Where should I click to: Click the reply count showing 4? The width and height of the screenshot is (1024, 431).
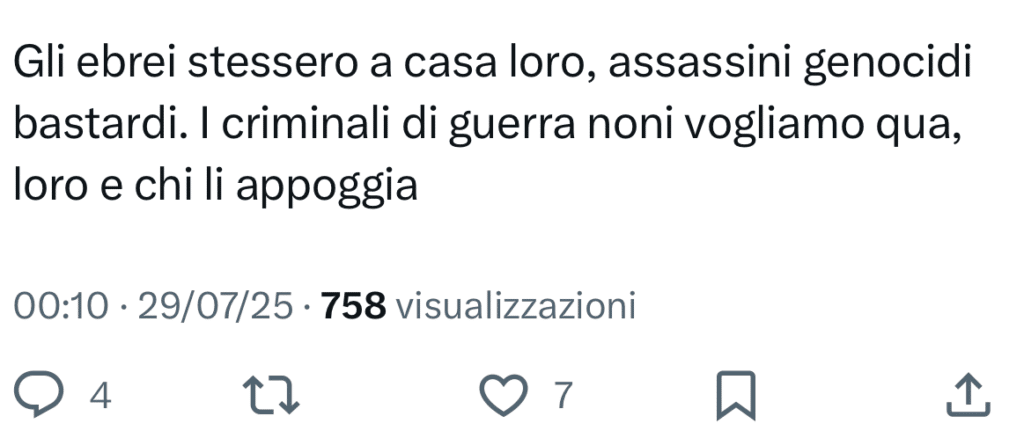tap(100, 396)
